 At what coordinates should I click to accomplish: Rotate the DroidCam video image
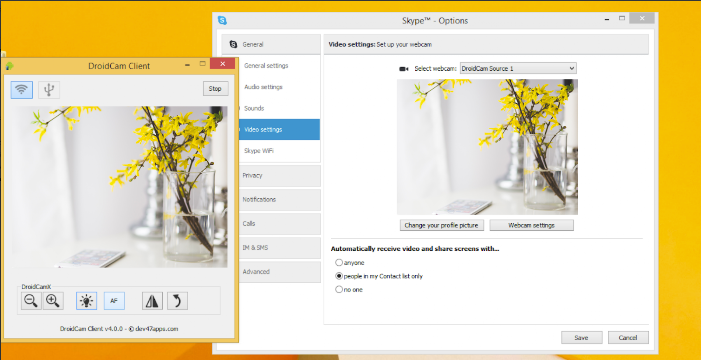[177, 301]
